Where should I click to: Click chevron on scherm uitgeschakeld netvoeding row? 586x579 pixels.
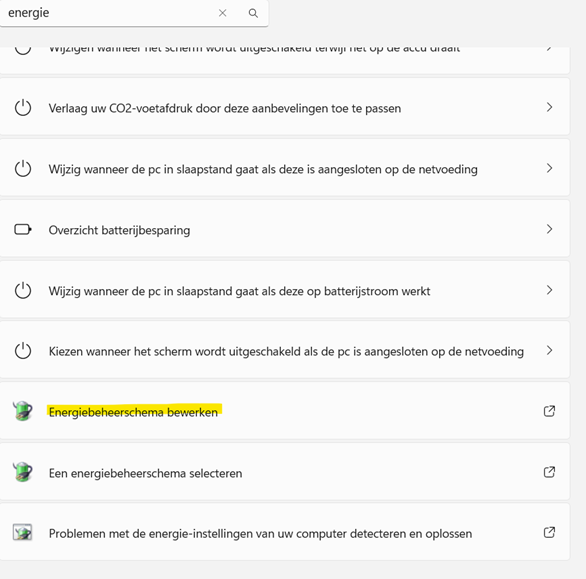tap(549, 350)
